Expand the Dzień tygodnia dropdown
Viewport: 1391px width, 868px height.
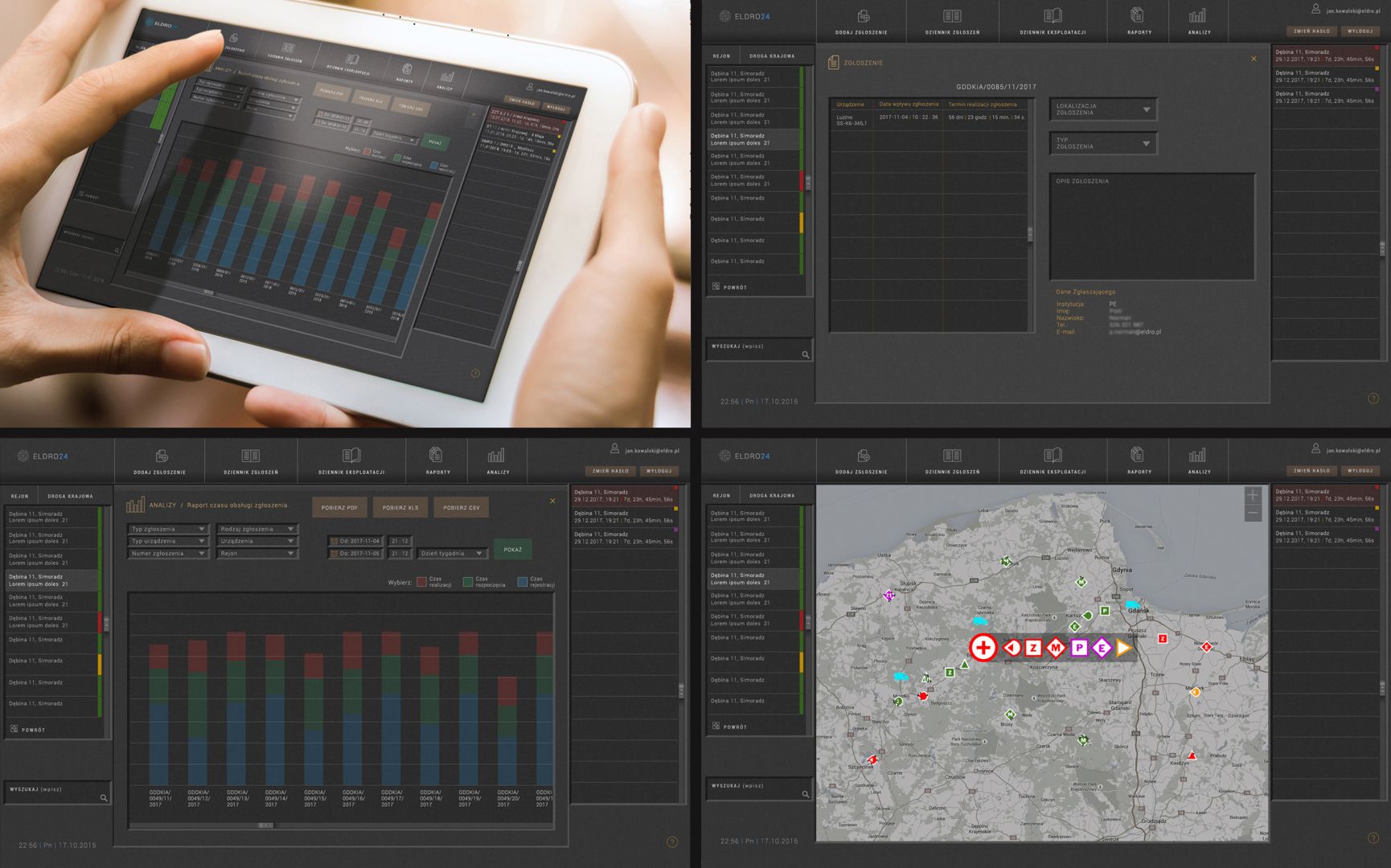pos(452,554)
